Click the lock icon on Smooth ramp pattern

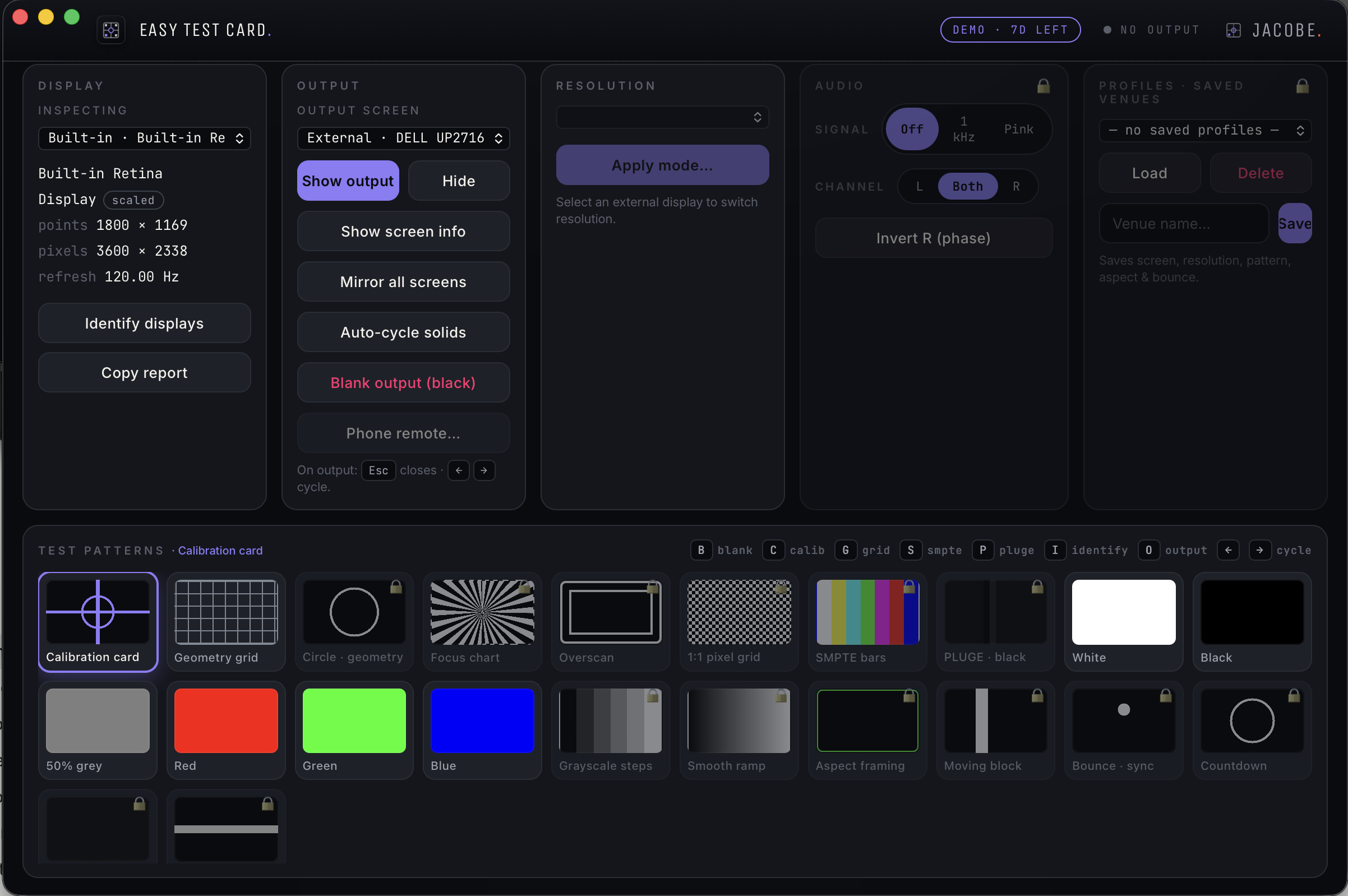(x=781, y=695)
